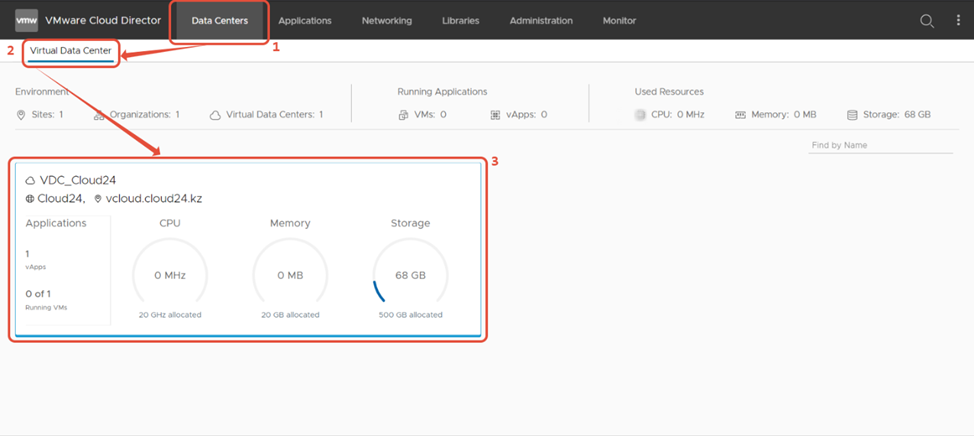Select the Administration tab

pyautogui.click(x=541, y=21)
